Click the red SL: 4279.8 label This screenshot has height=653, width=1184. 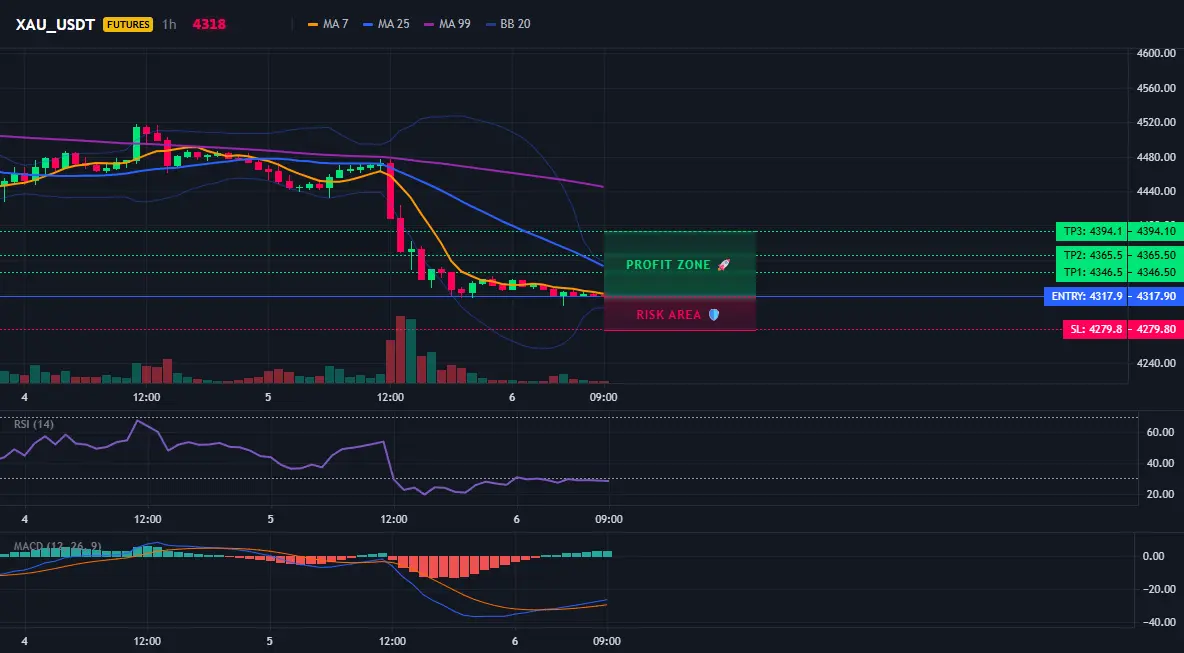pos(1096,330)
